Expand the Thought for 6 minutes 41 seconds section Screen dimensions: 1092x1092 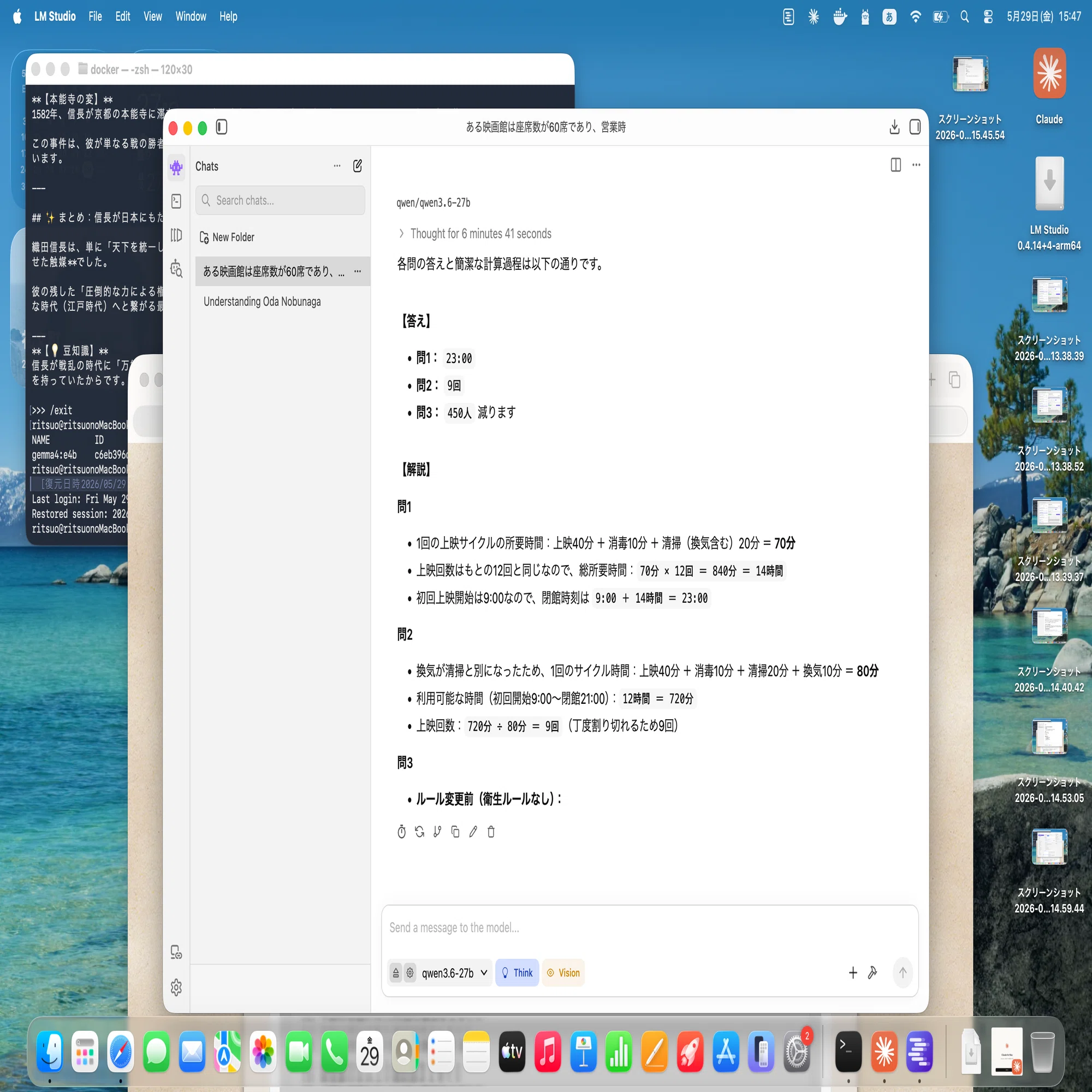[475, 234]
